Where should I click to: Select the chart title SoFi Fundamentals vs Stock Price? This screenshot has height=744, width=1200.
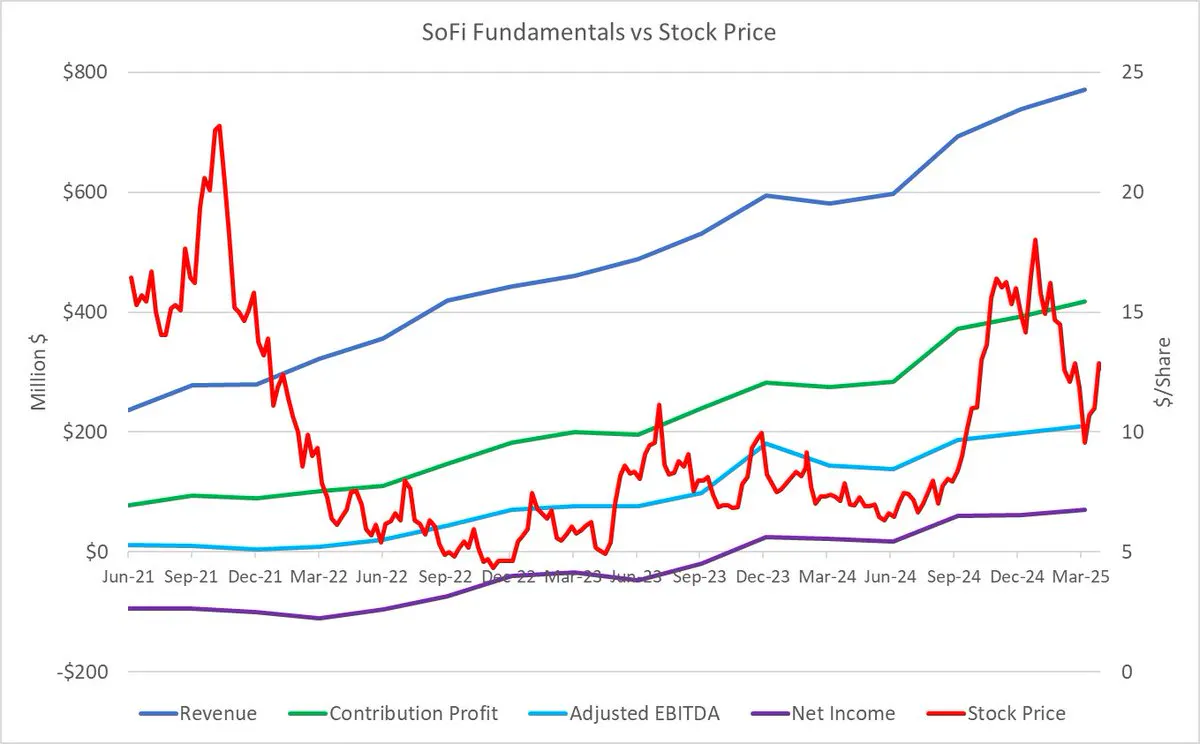point(600,32)
